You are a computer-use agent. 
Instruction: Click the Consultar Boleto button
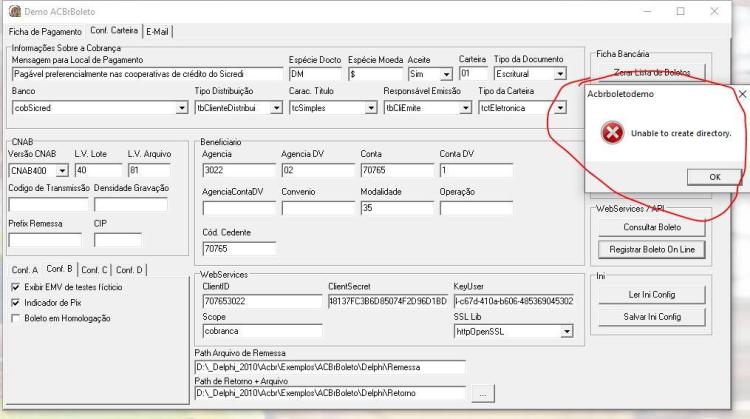pos(651,227)
